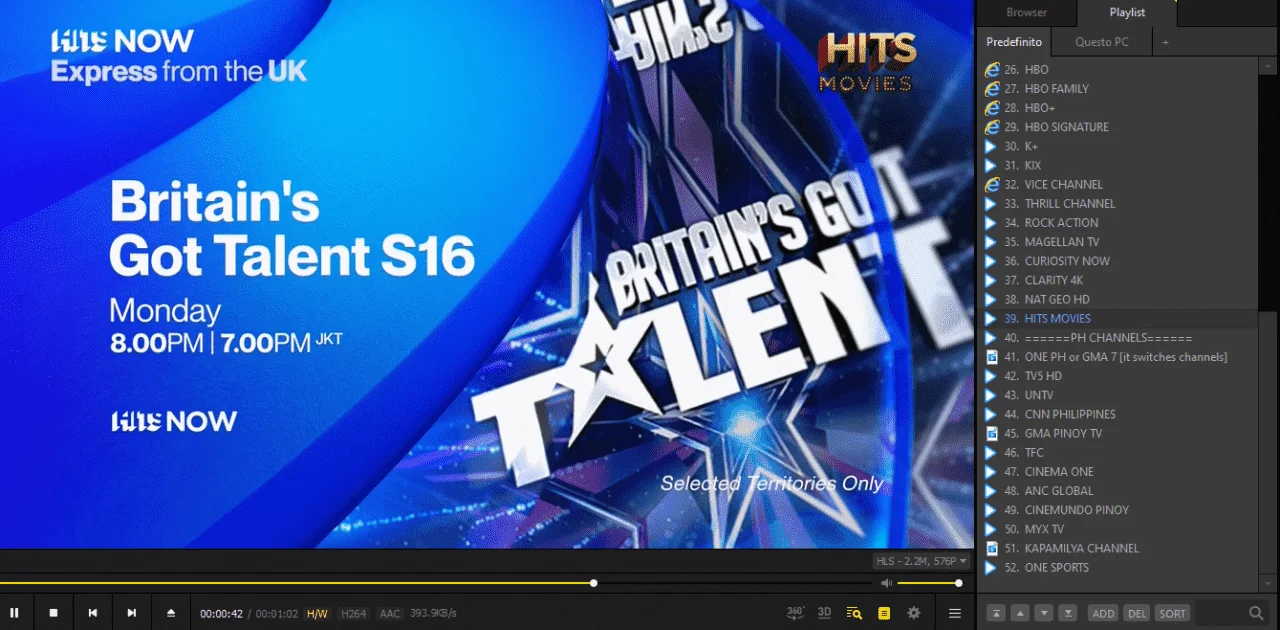Click NAT GEO HD play icon
1280x630 pixels.
point(991,299)
